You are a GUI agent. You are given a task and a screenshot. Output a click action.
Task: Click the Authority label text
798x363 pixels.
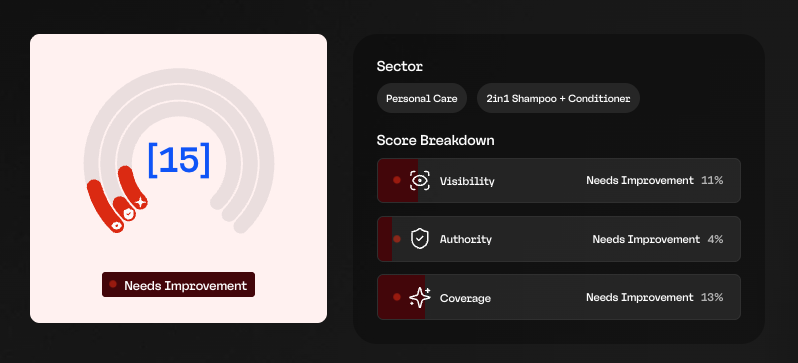coord(466,239)
